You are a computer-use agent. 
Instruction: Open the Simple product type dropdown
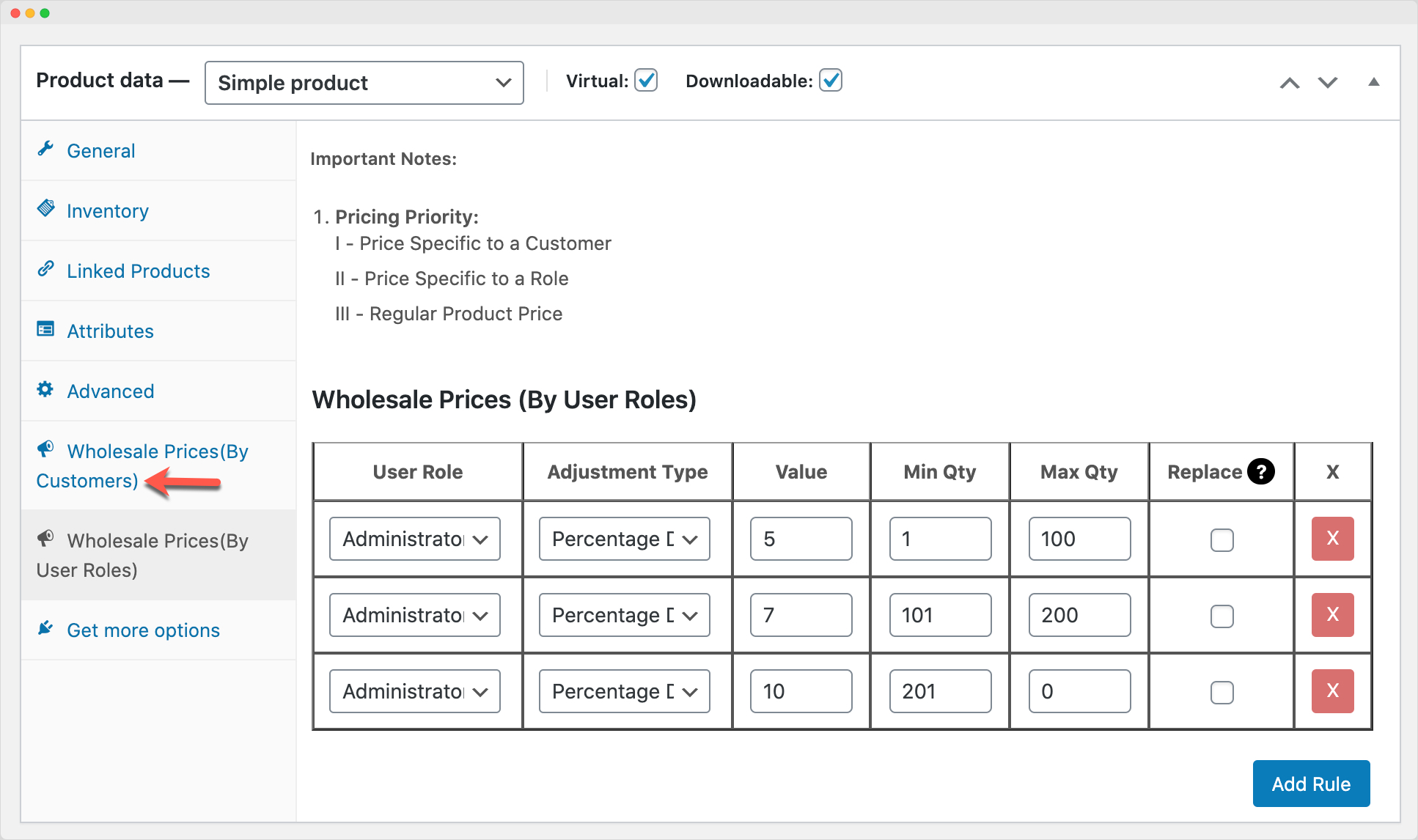pos(363,82)
